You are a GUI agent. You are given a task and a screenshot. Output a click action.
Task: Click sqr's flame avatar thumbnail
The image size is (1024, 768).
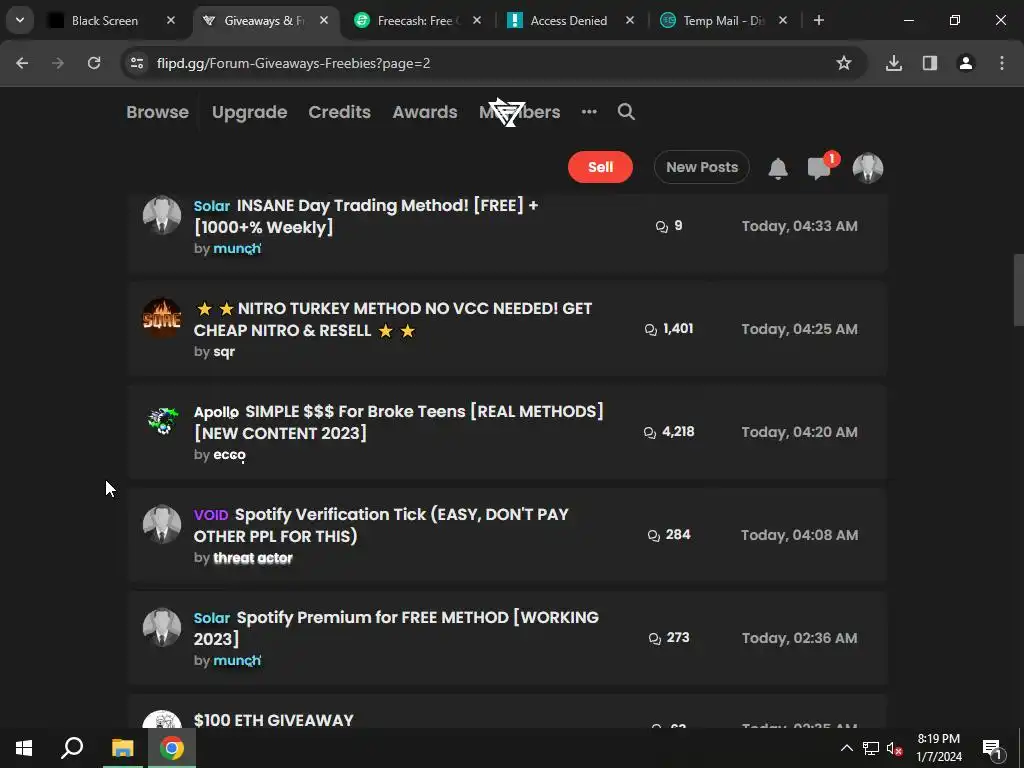[162, 318]
